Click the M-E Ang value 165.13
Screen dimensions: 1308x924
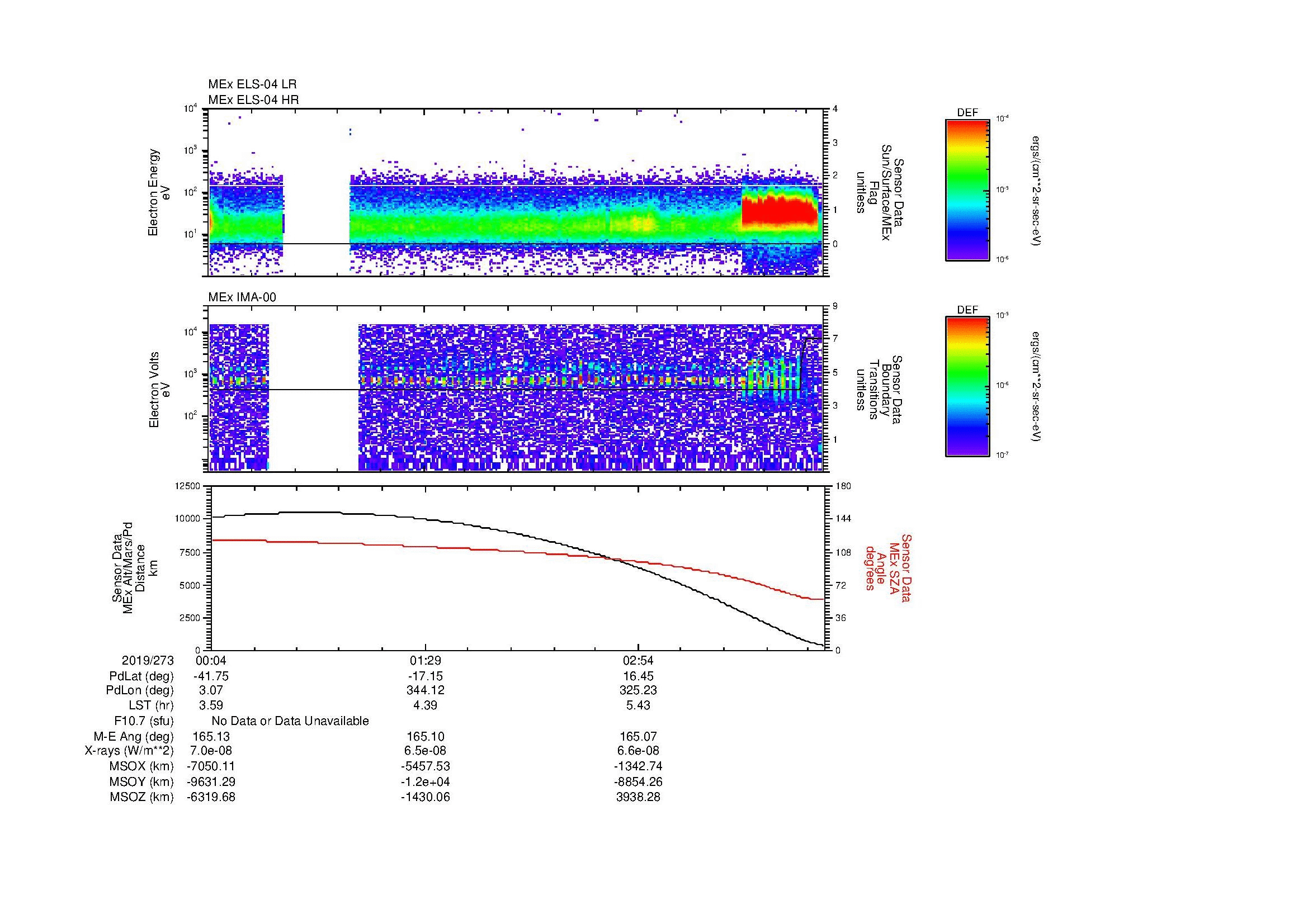tap(211, 737)
